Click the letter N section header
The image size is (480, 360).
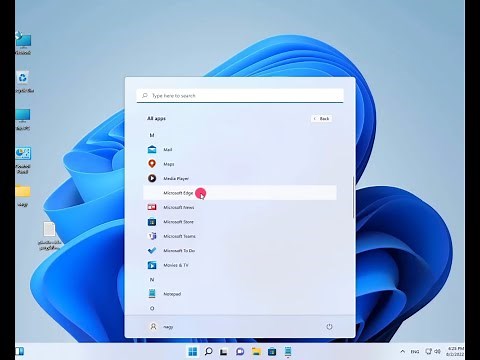[x=152, y=279]
